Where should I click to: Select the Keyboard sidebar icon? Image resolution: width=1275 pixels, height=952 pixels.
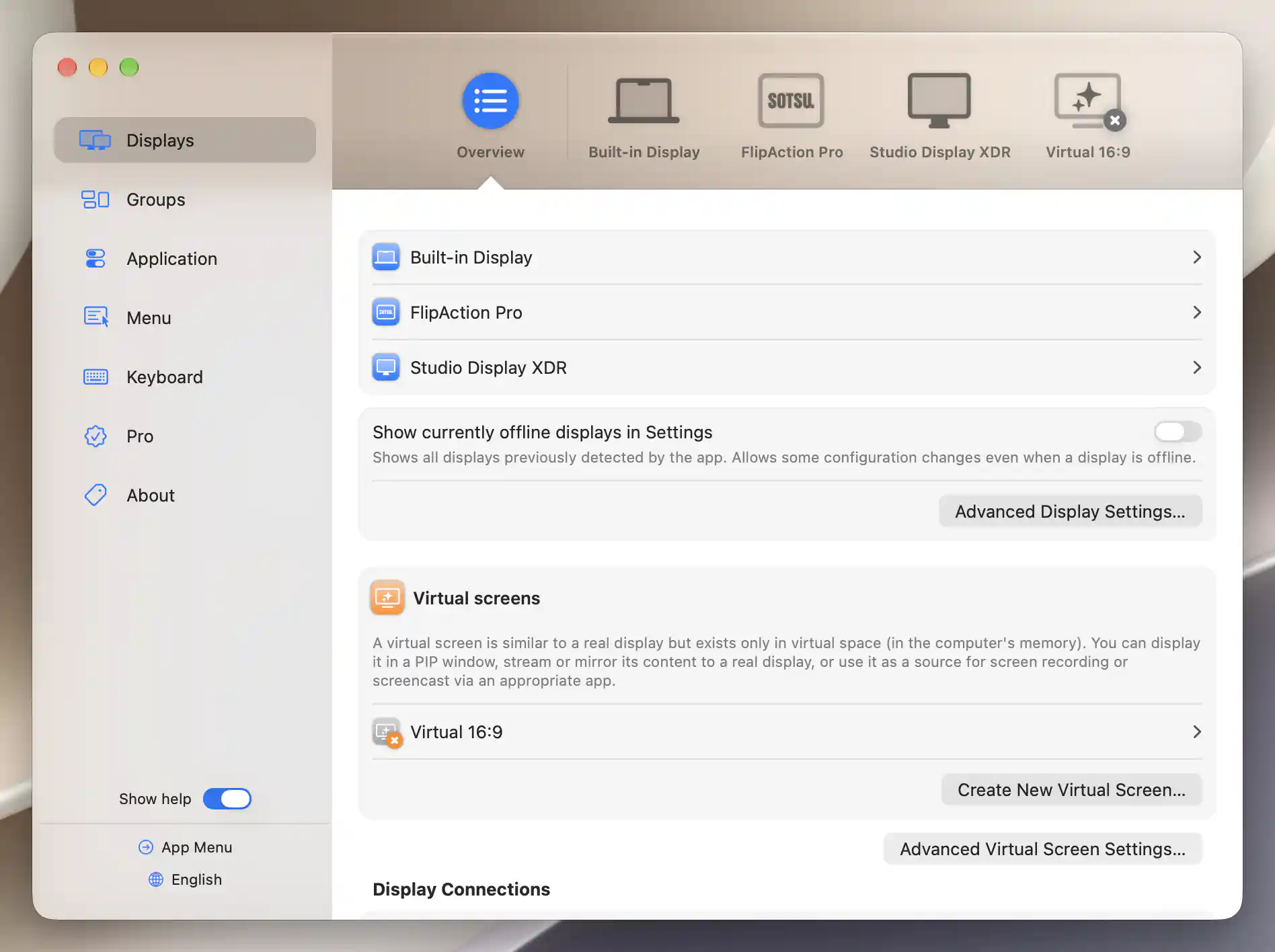(x=95, y=376)
